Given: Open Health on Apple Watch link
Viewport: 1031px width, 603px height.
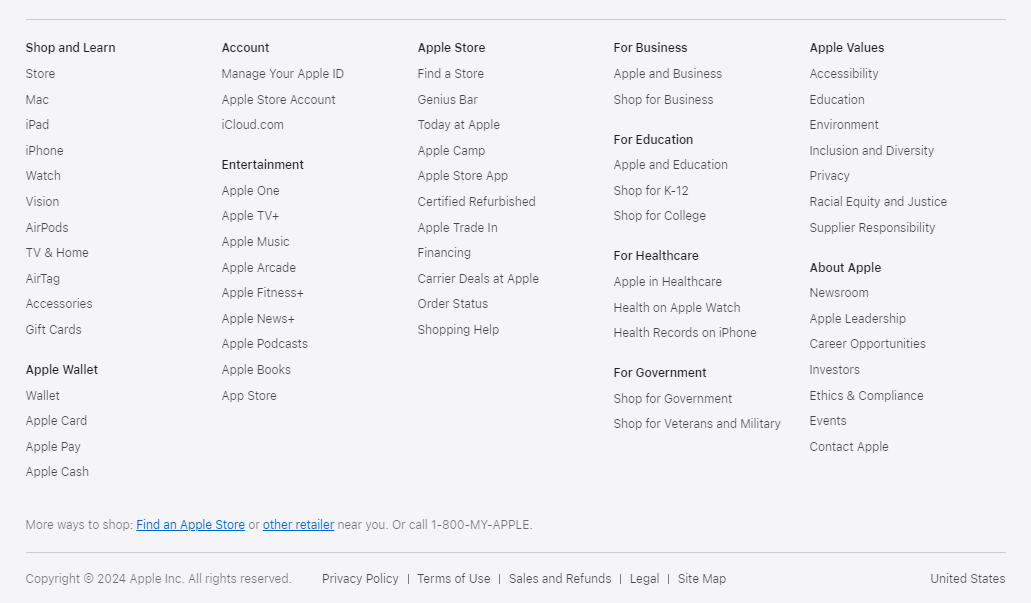Looking at the screenshot, I should (x=676, y=308).
